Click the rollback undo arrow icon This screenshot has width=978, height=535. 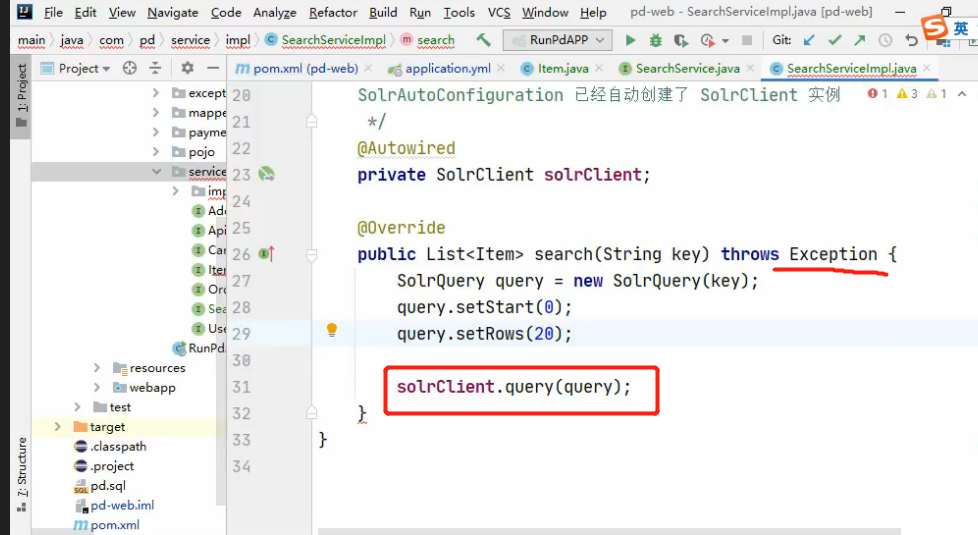tap(911, 41)
